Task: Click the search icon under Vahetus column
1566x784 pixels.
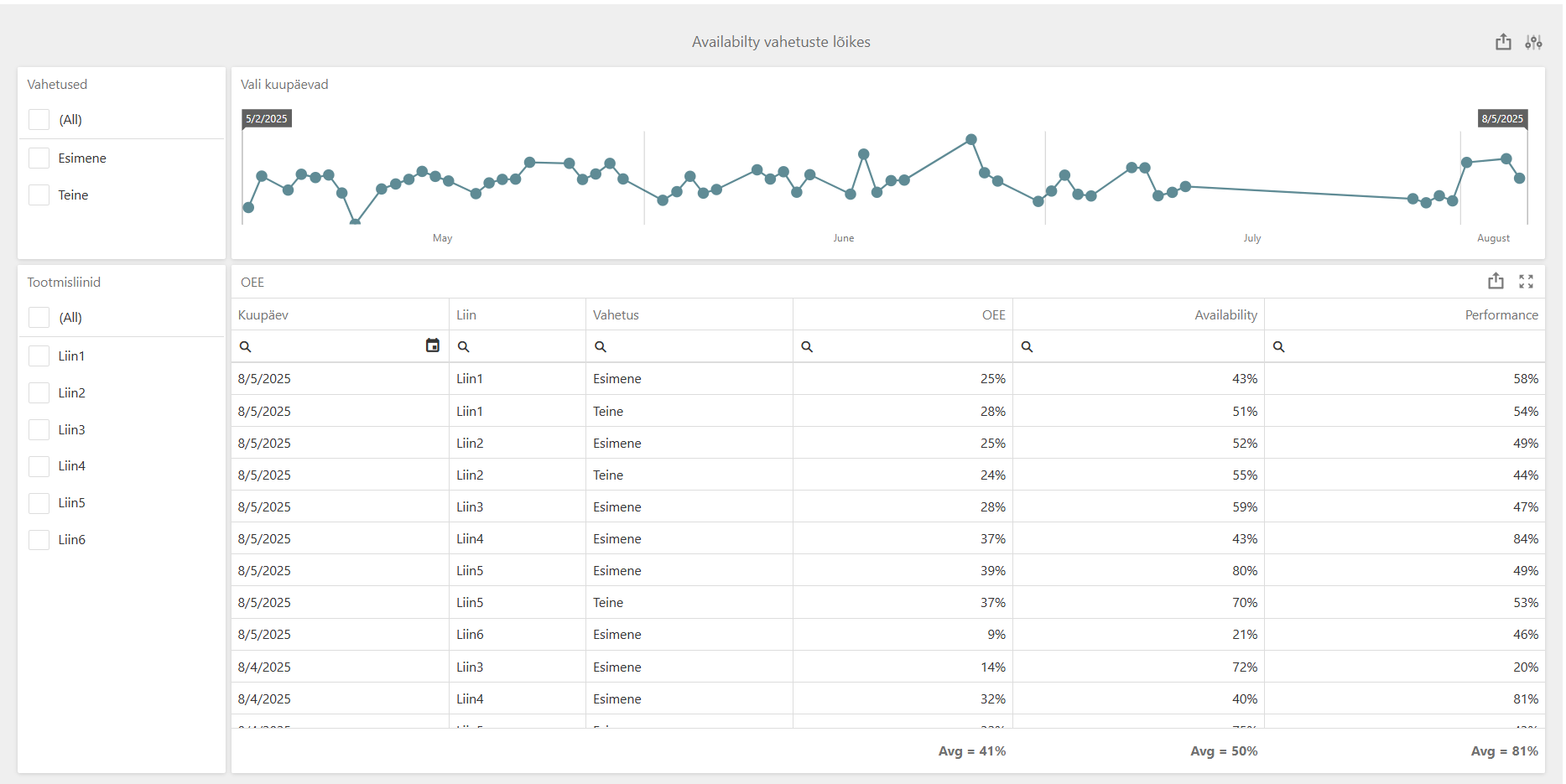Action: coord(601,346)
